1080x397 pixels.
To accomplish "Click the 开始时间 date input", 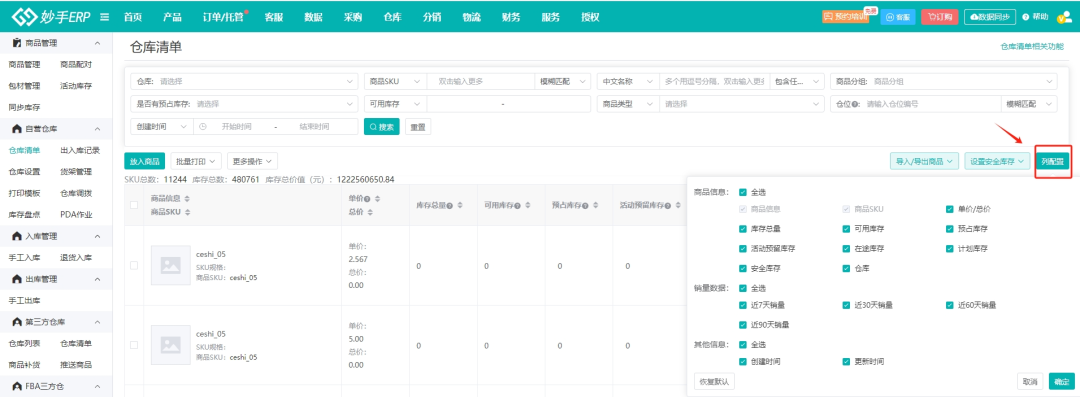I will [x=236, y=127].
